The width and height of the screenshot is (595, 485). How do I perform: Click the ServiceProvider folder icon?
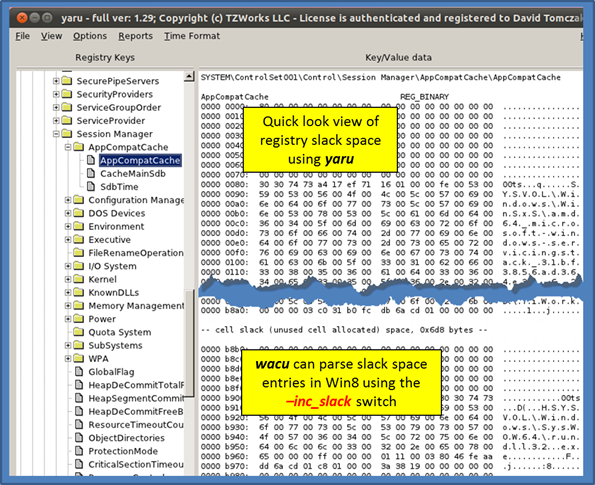tap(67, 120)
